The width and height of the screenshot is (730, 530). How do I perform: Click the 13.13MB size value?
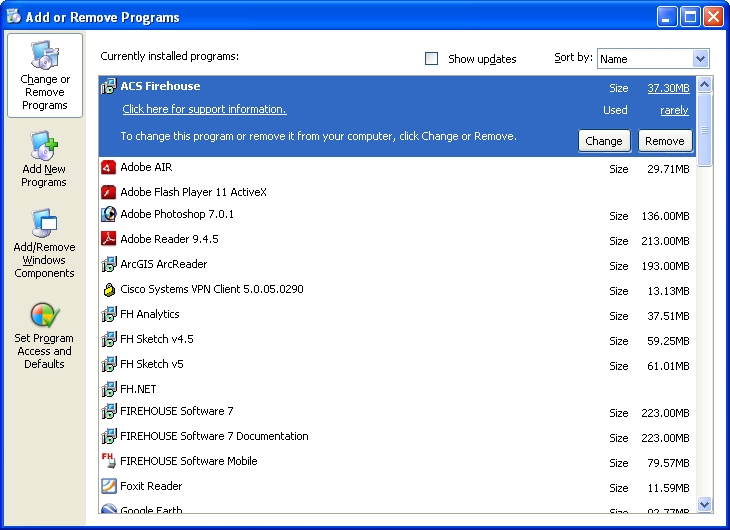668,291
